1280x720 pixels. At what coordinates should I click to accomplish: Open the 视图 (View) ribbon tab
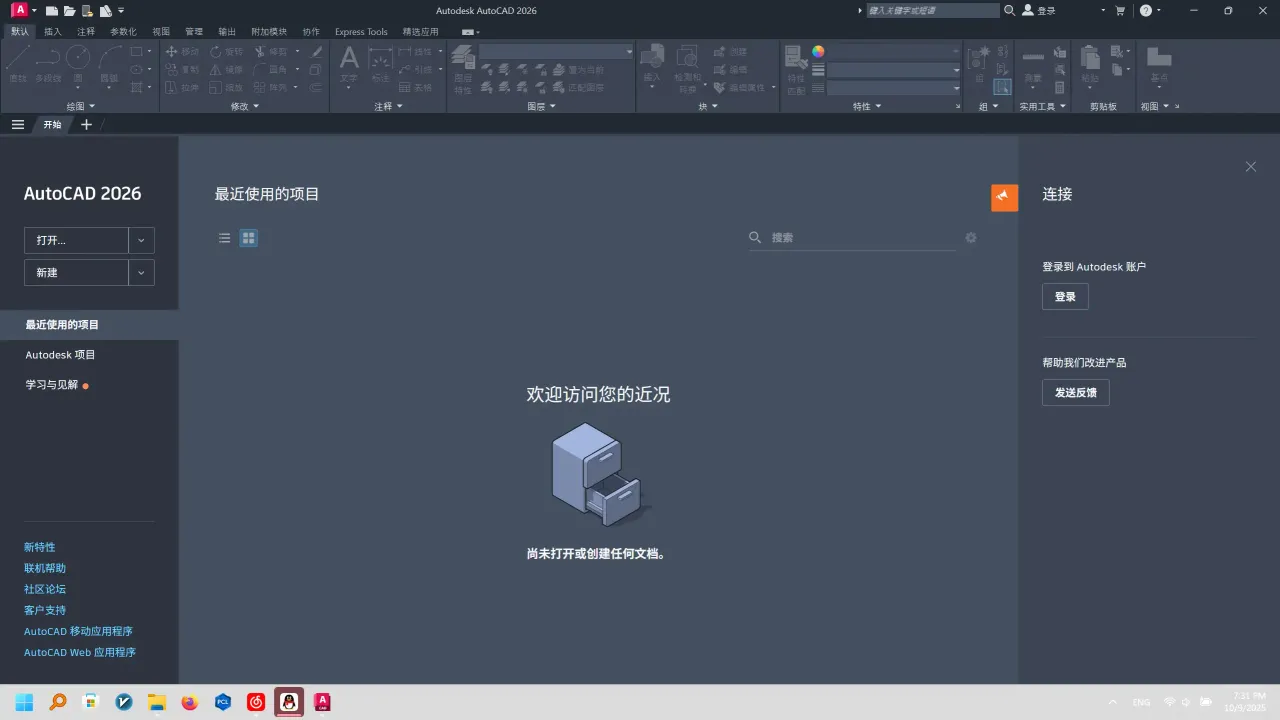pyautogui.click(x=161, y=32)
